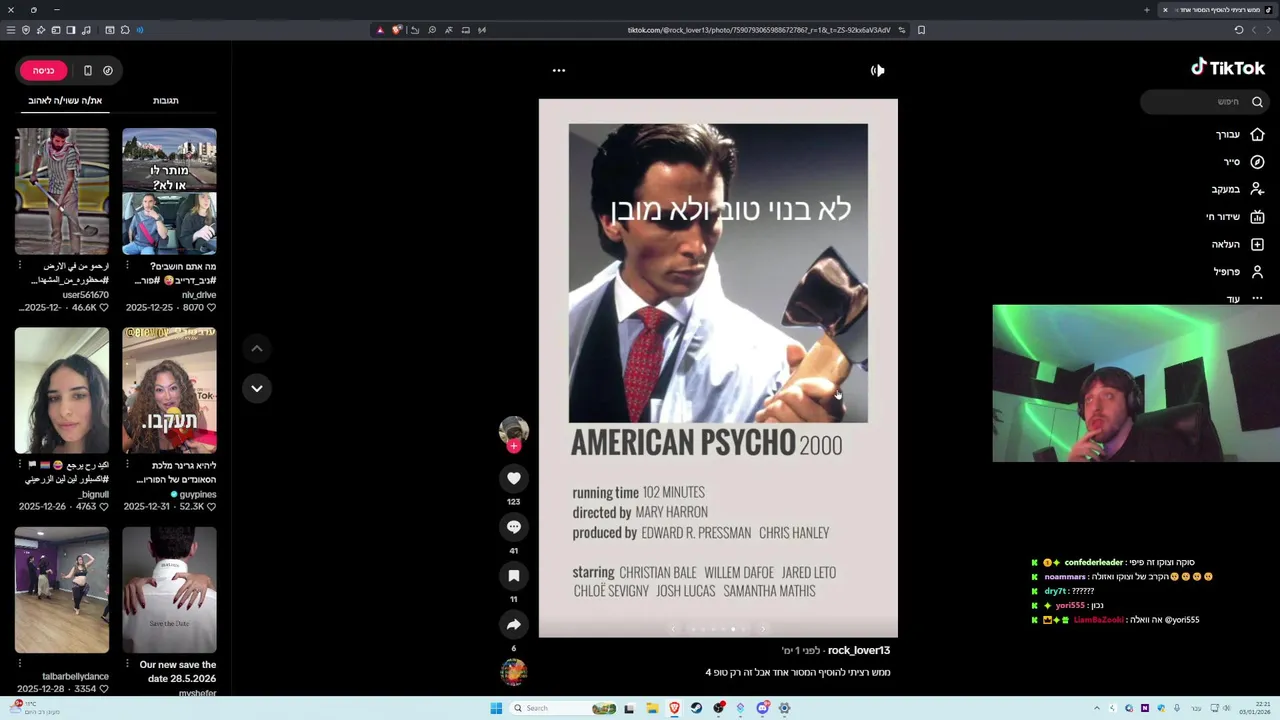Click the Brave lion shield in address bar
The image size is (1280, 720).
tap(397, 30)
